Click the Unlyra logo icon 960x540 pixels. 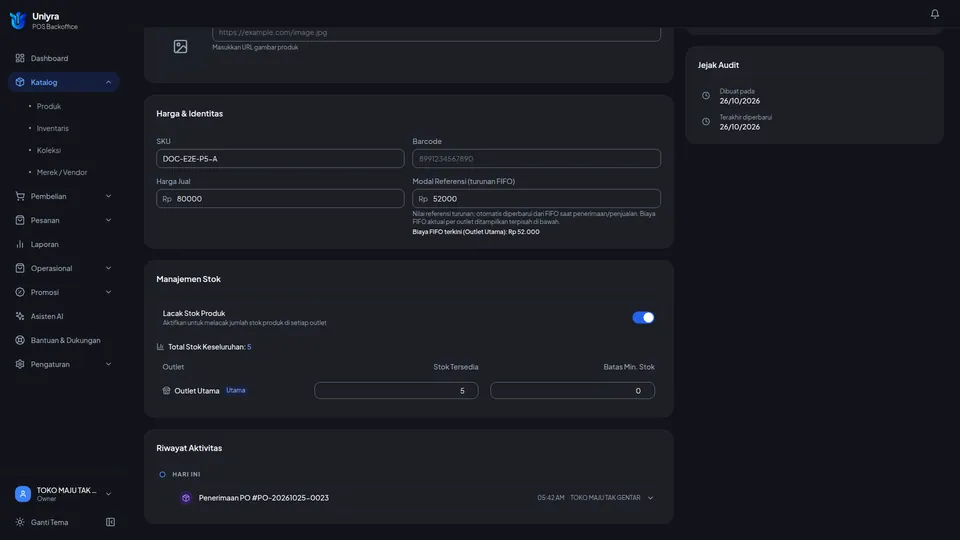18,20
